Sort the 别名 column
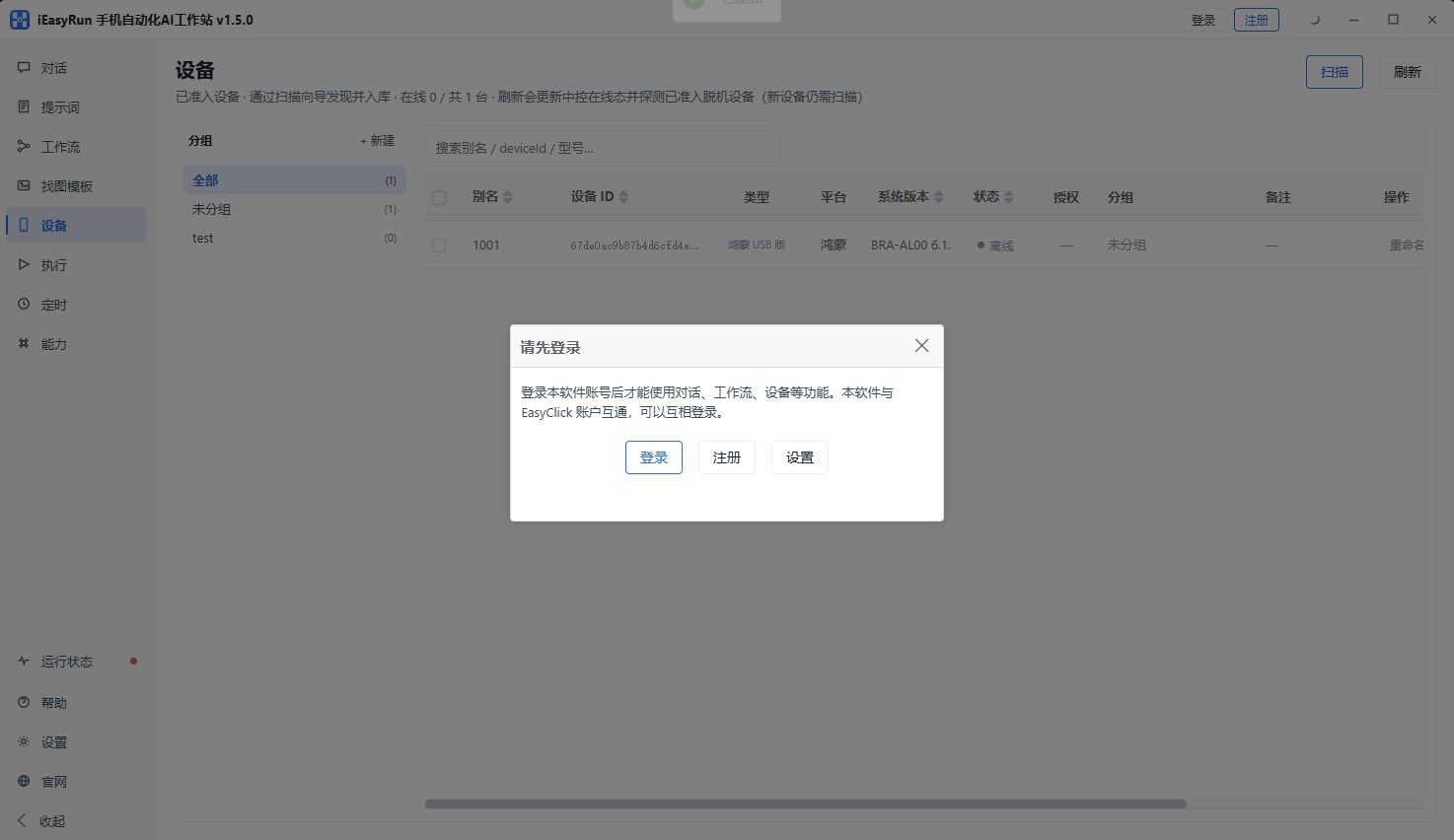This screenshot has height=840, width=1454. 507,197
